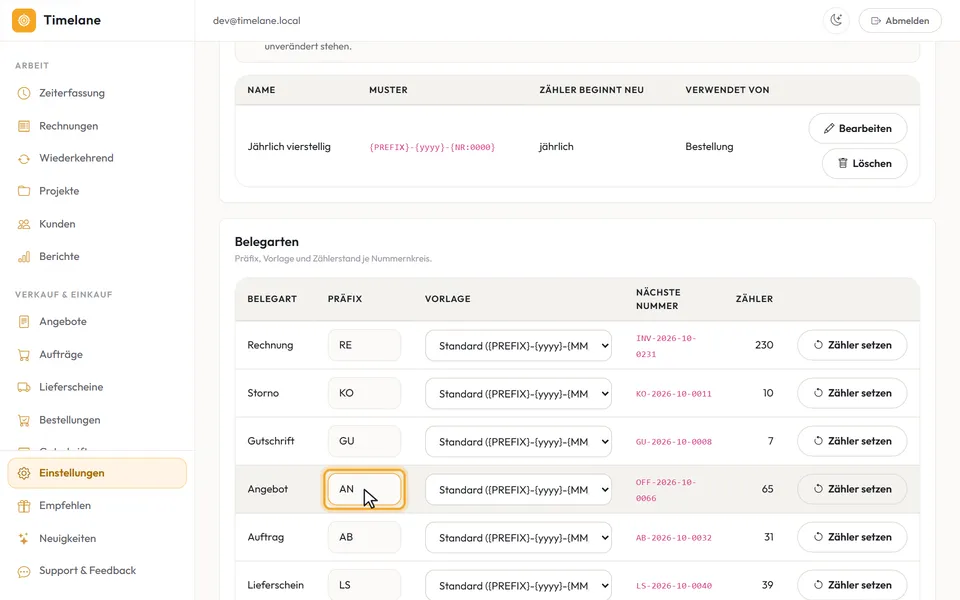Open Berichte chart icon
This screenshot has width=960, height=600.
pyautogui.click(x=24, y=257)
